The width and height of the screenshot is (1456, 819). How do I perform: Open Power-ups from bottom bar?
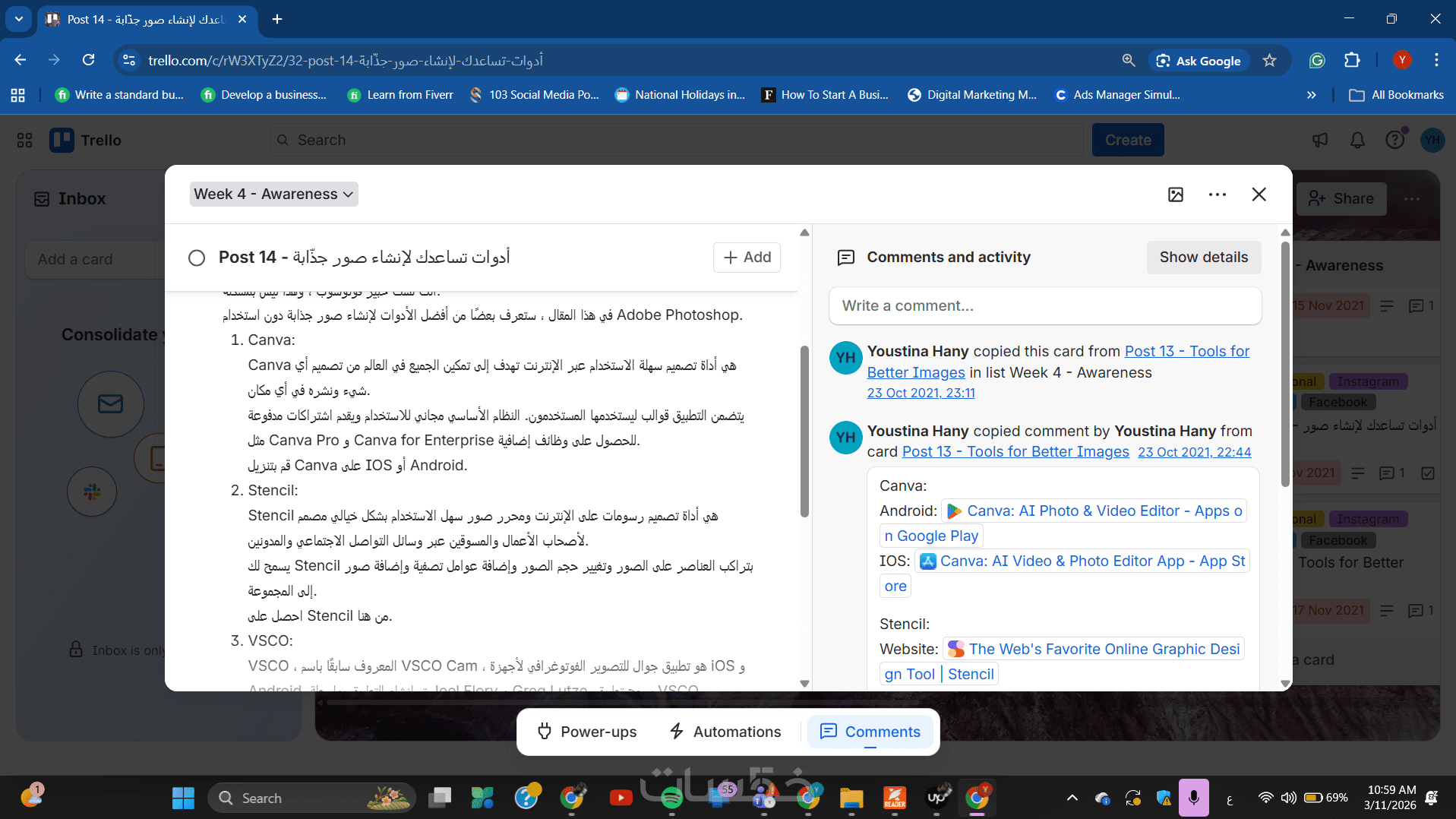587,732
